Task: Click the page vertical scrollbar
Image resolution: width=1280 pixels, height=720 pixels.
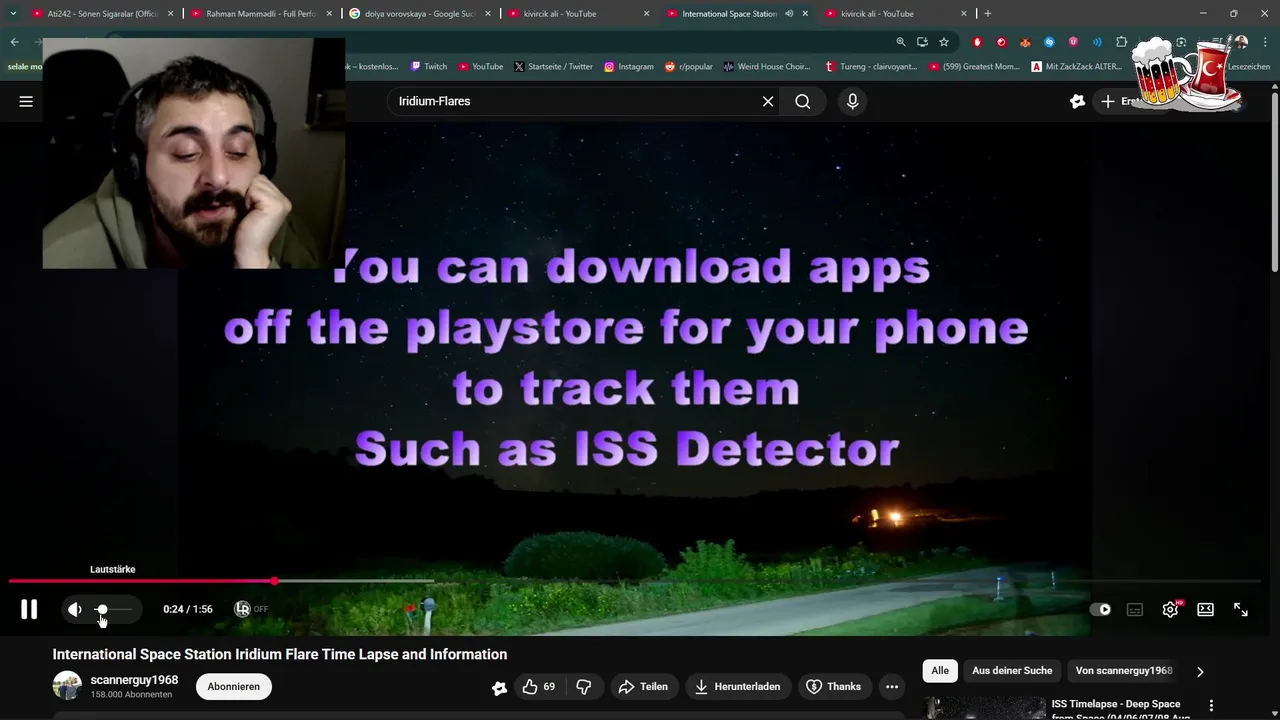Action: click(1274, 180)
